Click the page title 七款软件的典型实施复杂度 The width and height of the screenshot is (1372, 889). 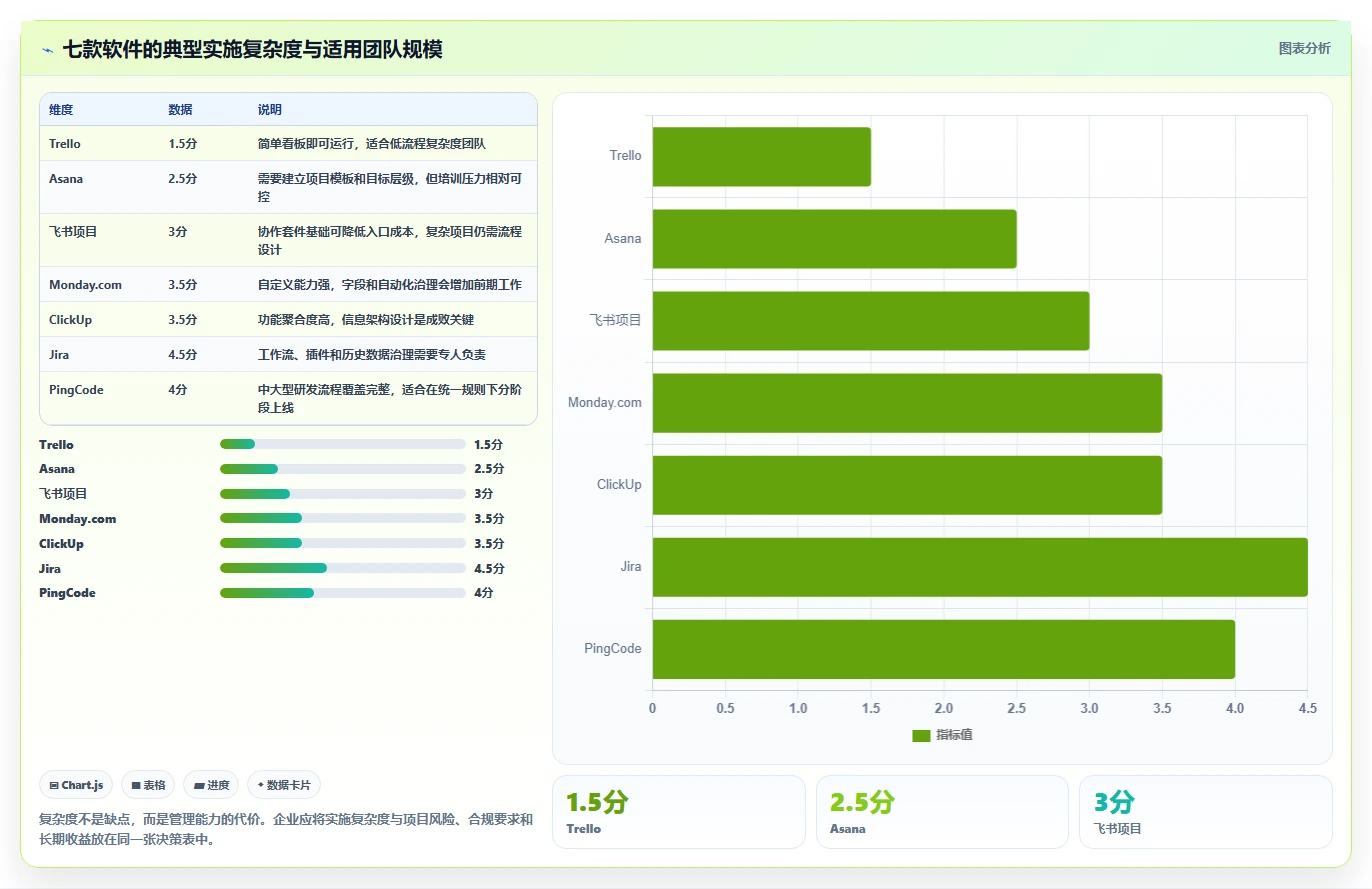pyautogui.click(x=252, y=49)
